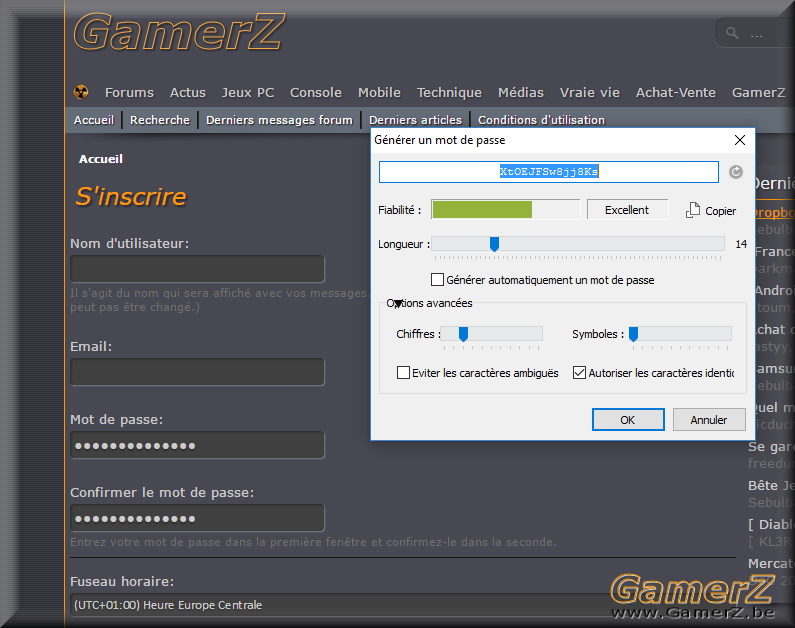The image size is (795, 628).
Task: Open the Forums menu
Action: pyautogui.click(x=129, y=92)
